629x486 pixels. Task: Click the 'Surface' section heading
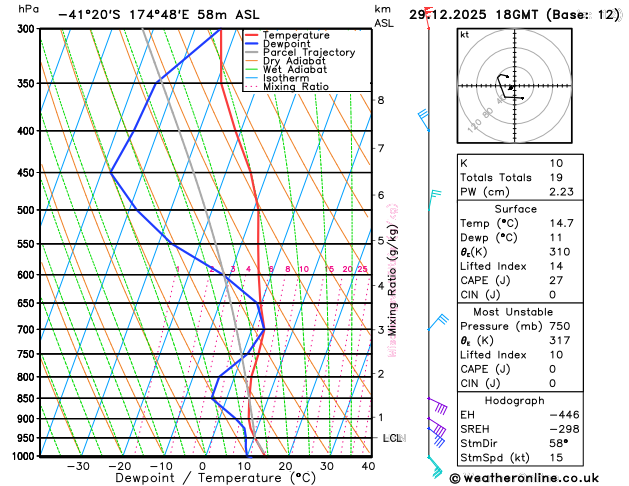pyautogui.click(x=515, y=209)
